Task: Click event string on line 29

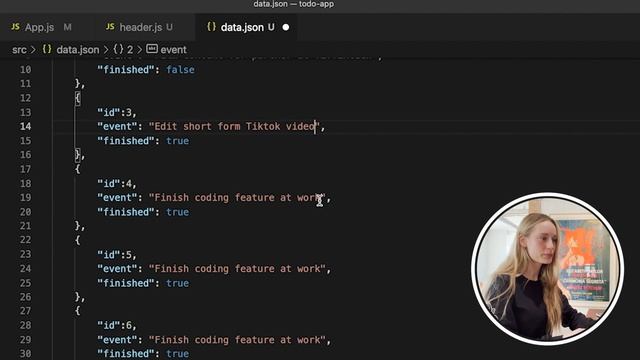Action: 237,340
